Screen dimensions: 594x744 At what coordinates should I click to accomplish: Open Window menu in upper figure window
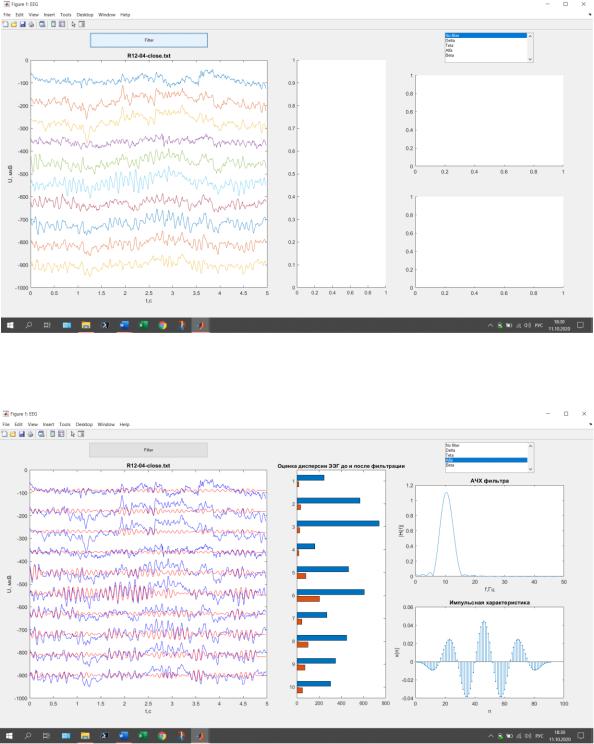(107, 15)
